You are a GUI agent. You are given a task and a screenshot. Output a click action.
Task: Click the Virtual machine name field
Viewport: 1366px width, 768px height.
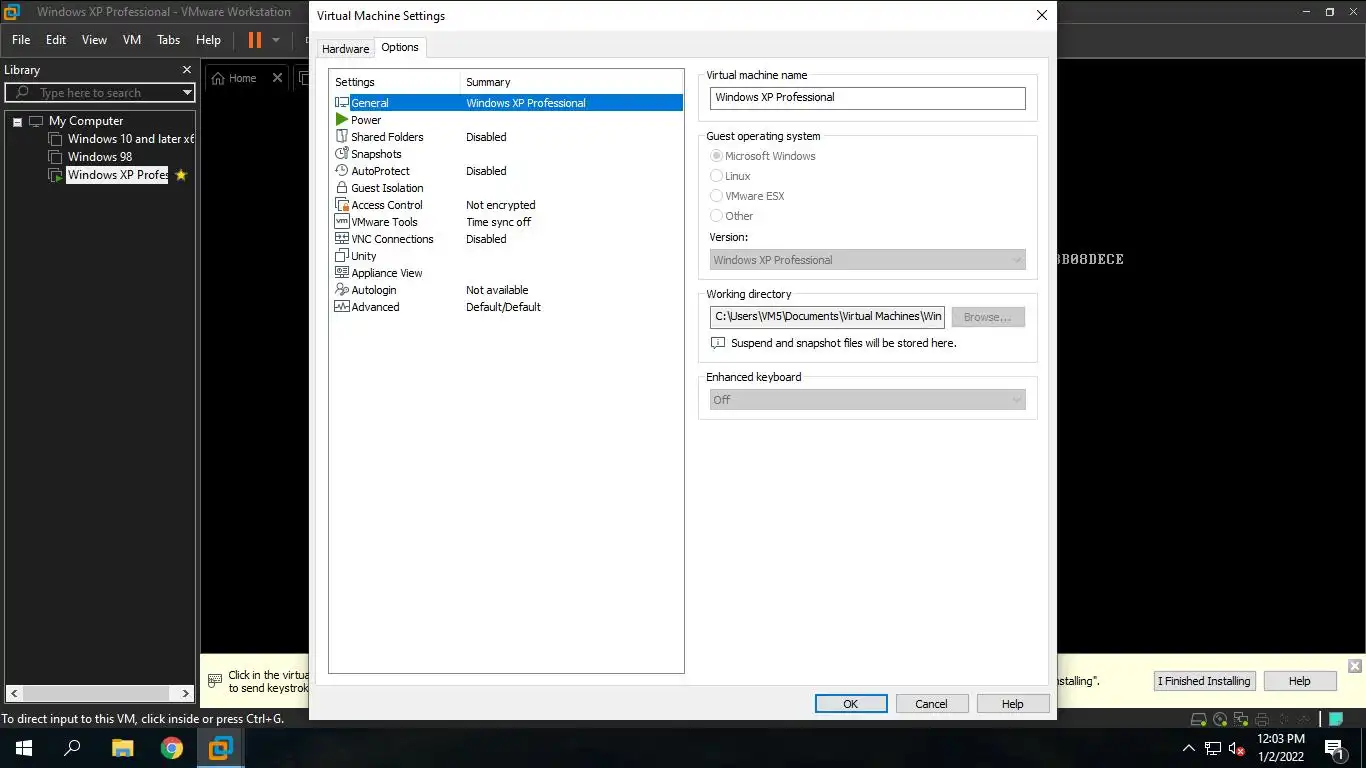(868, 98)
